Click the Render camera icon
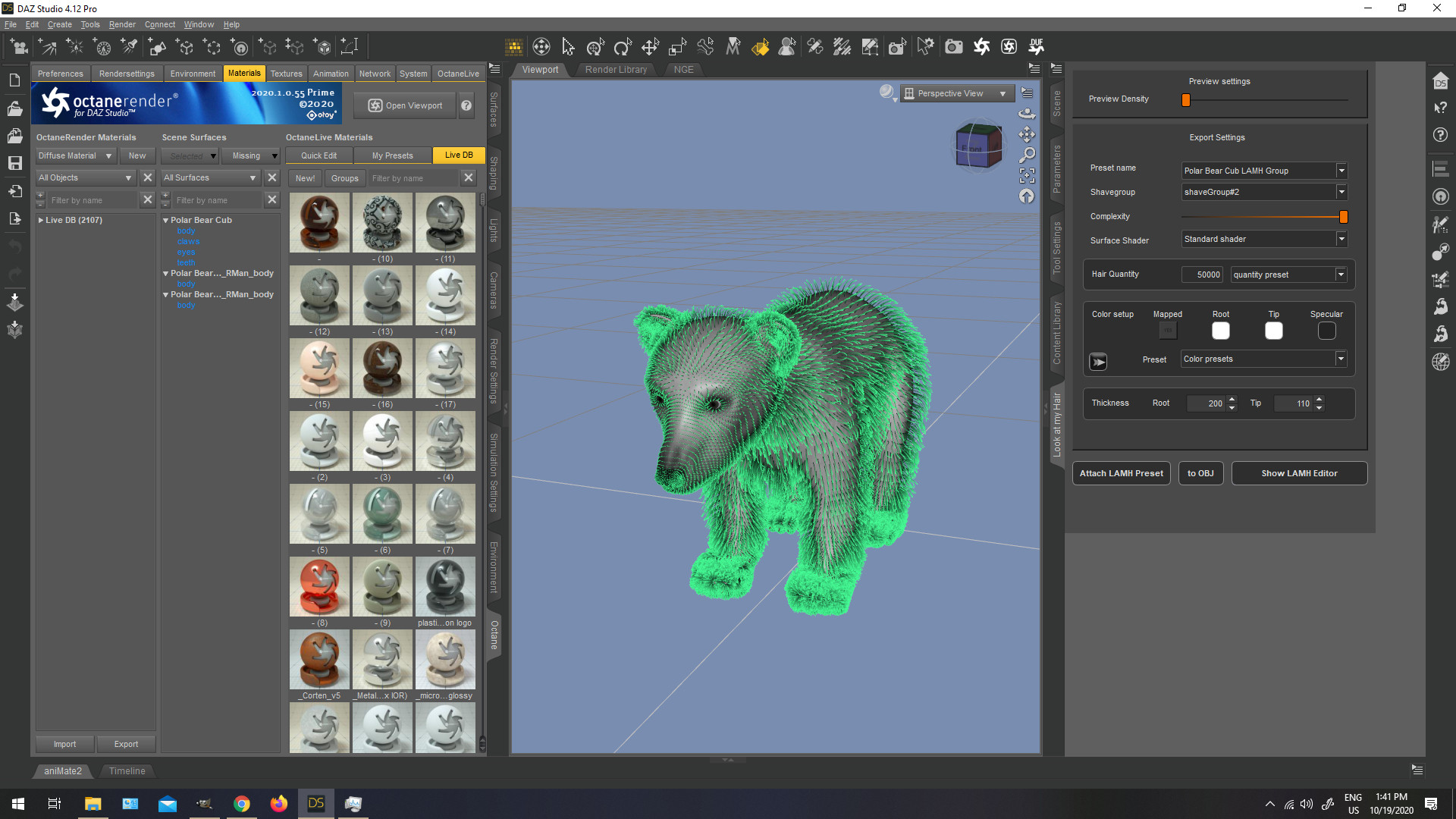1456x819 pixels. pyautogui.click(x=954, y=47)
